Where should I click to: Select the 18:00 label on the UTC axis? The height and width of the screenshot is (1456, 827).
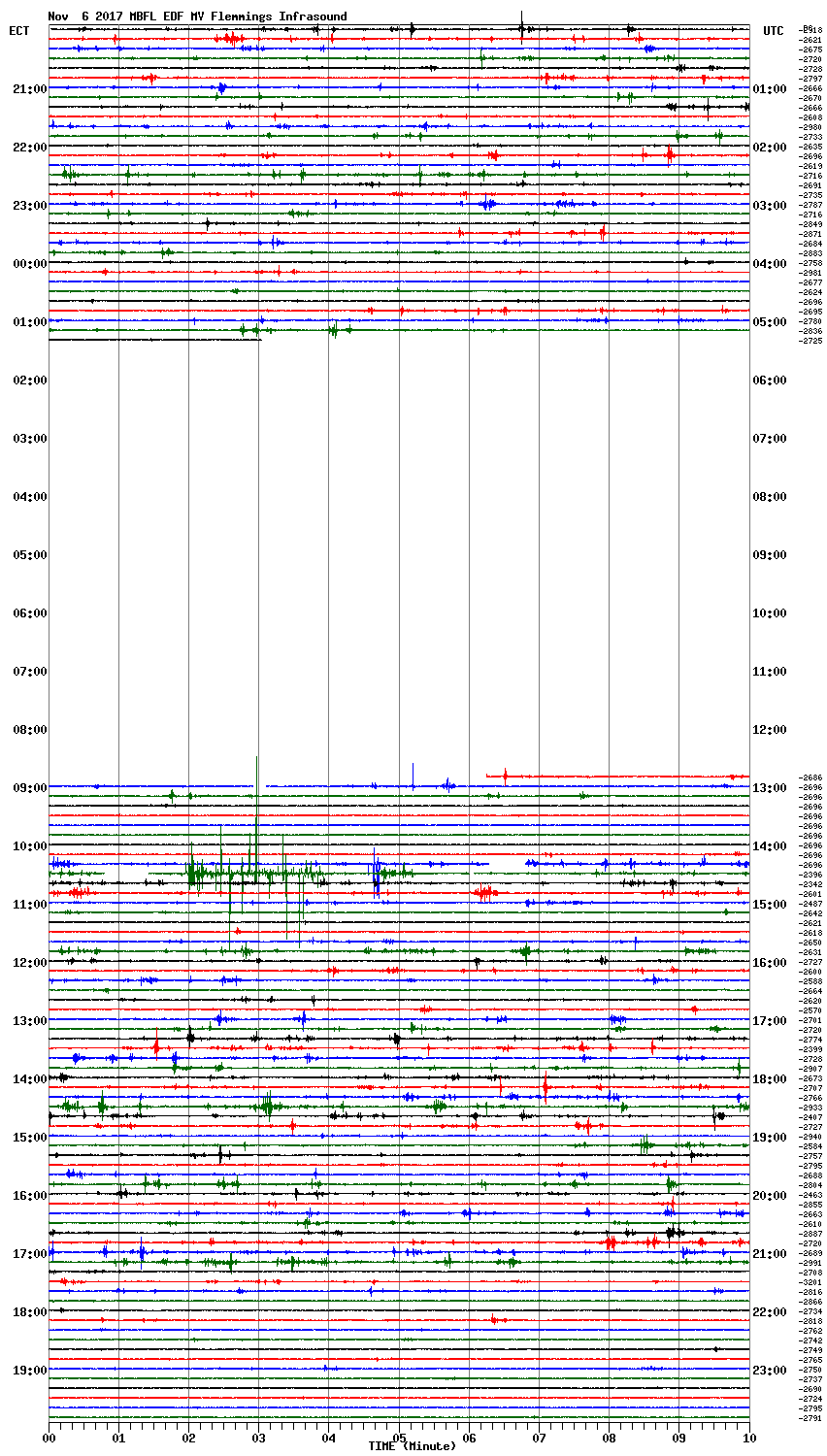[770, 1079]
